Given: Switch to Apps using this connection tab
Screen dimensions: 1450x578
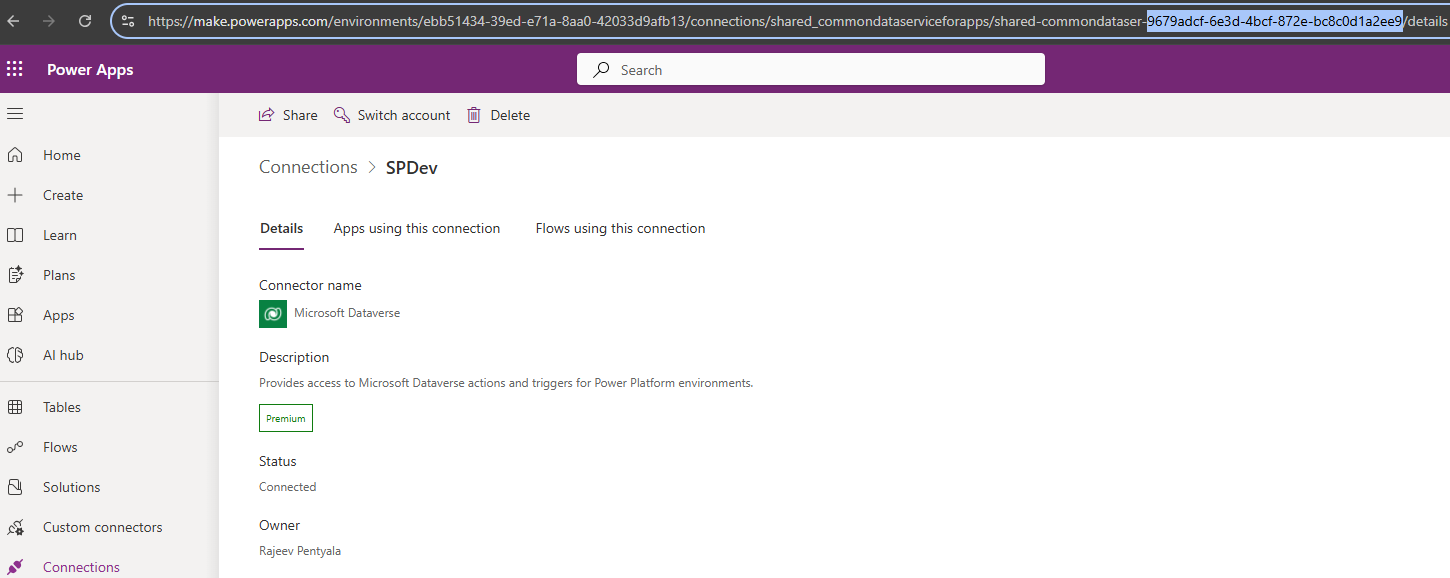Looking at the screenshot, I should 417,228.
